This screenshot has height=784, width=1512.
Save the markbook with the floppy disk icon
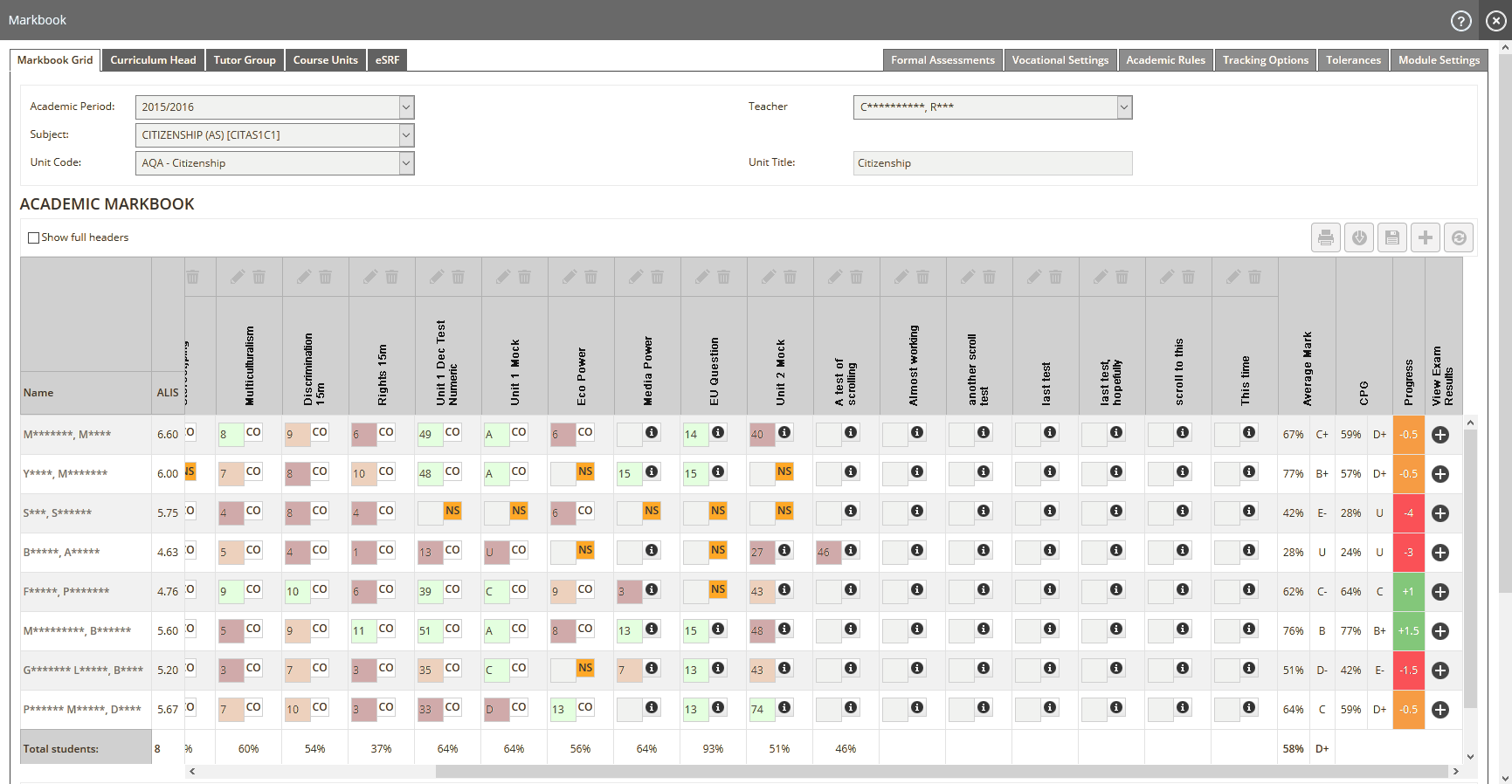[x=1391, y=237]
